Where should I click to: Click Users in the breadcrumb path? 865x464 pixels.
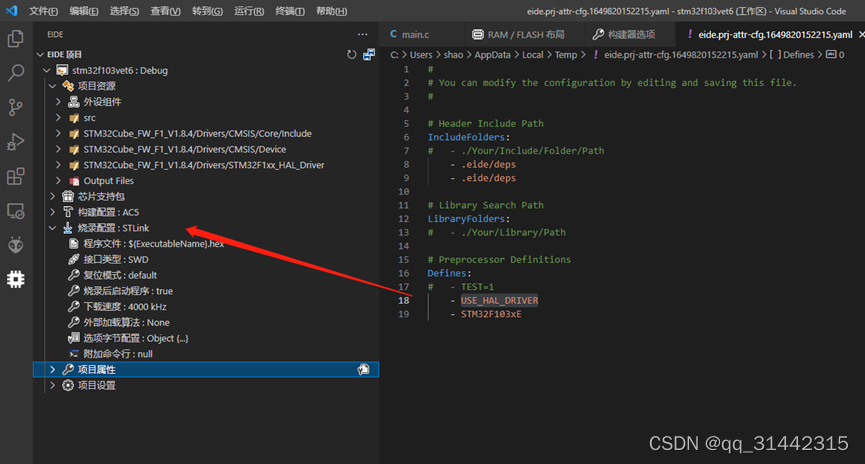[x=421, y=55]
